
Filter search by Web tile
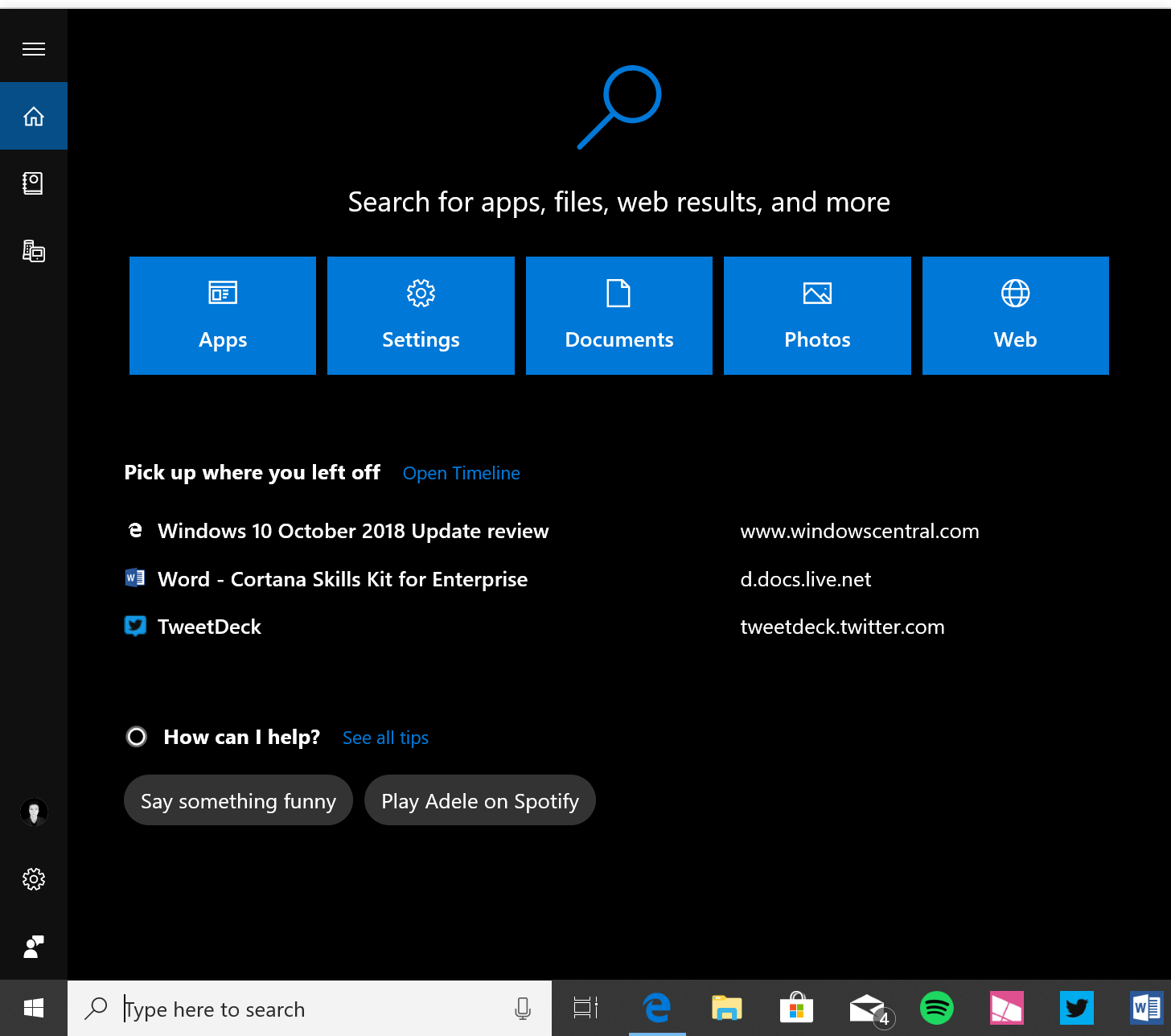(x=1016, y=315)
